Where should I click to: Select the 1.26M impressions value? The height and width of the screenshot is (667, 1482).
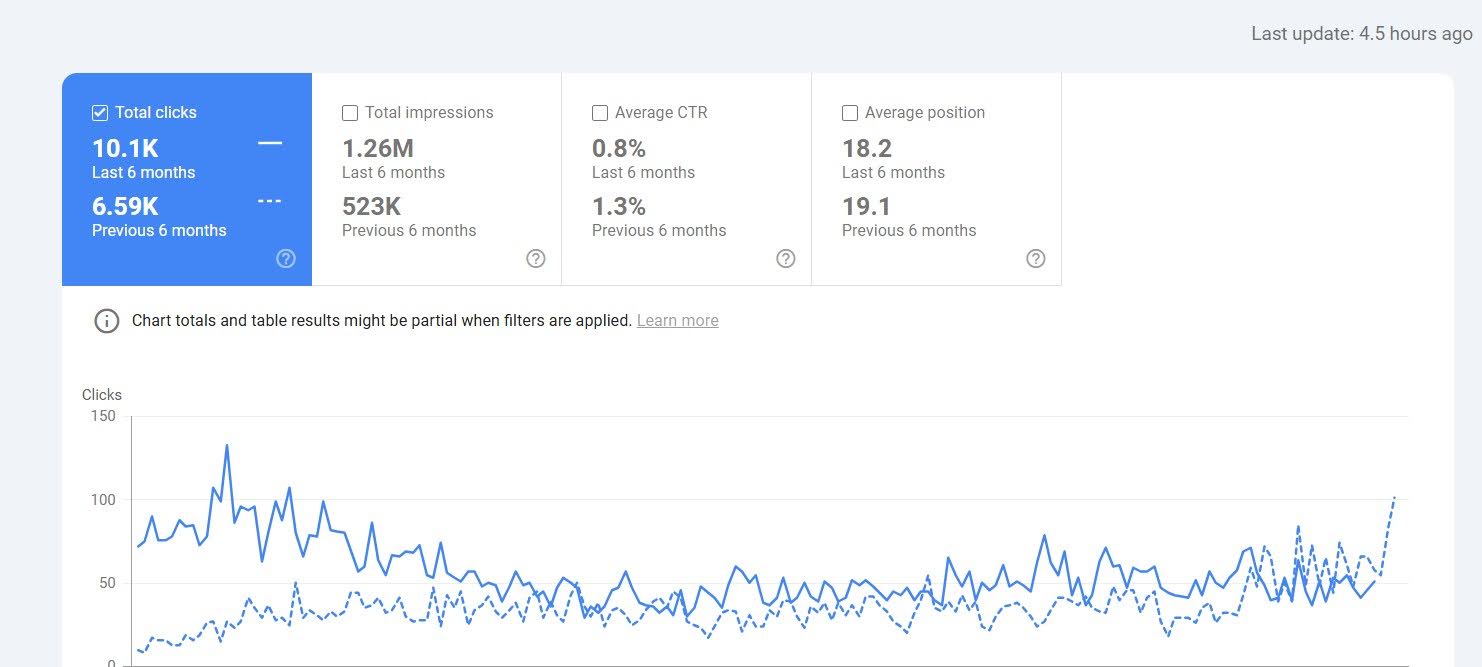(378, 149)
